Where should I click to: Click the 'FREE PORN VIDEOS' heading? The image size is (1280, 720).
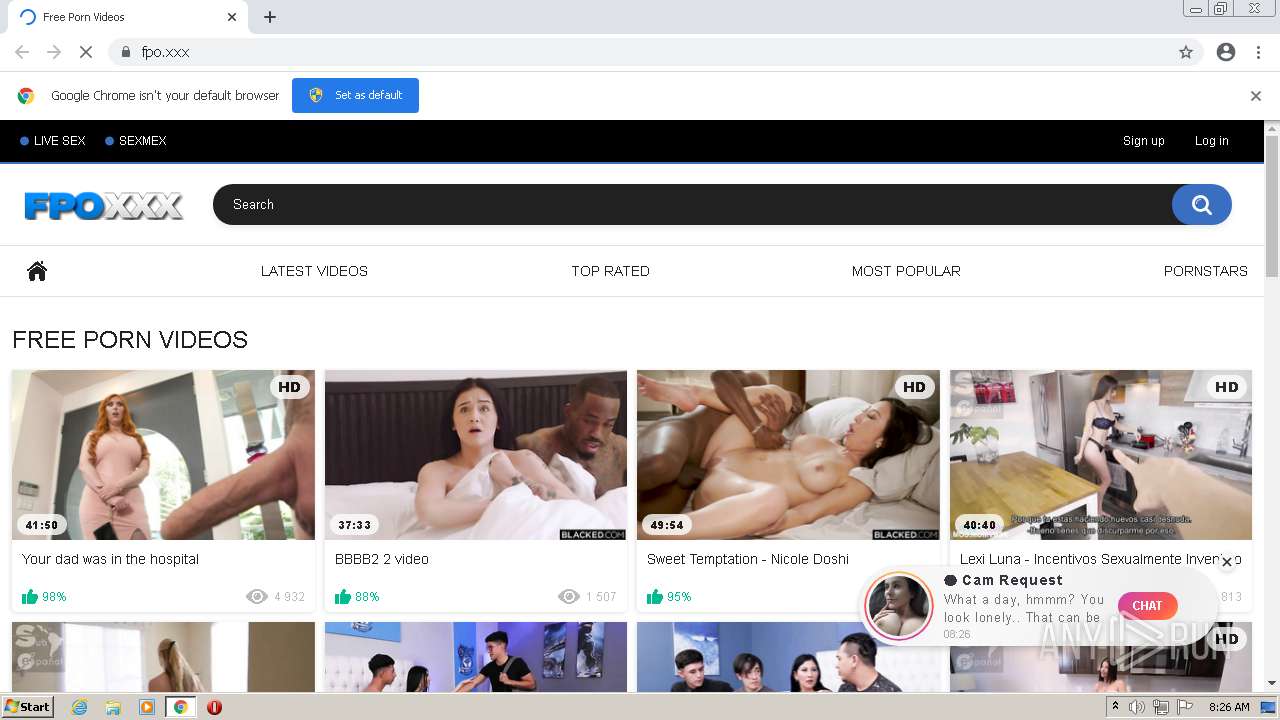point(130,340)
